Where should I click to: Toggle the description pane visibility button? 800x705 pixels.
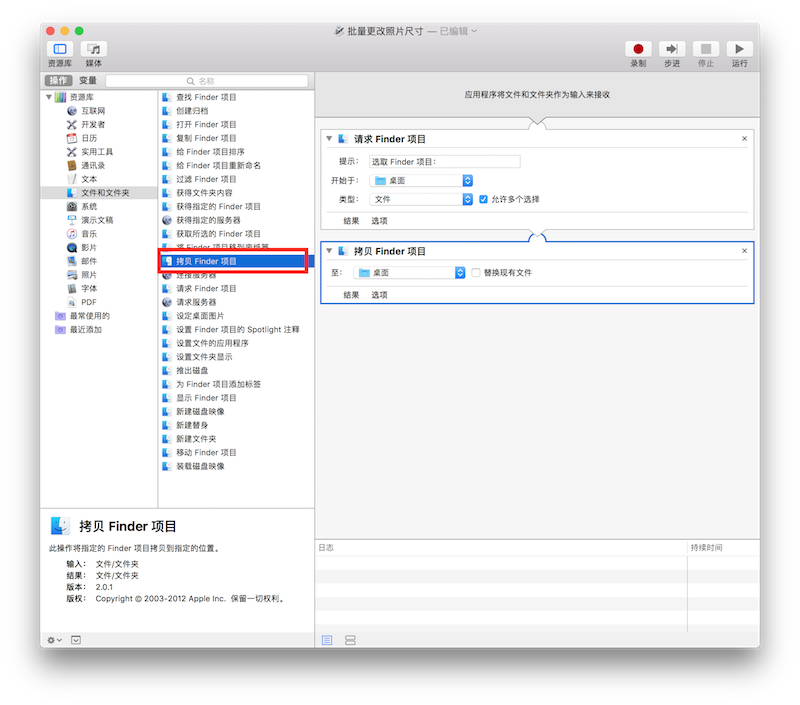tap(76, 640)
